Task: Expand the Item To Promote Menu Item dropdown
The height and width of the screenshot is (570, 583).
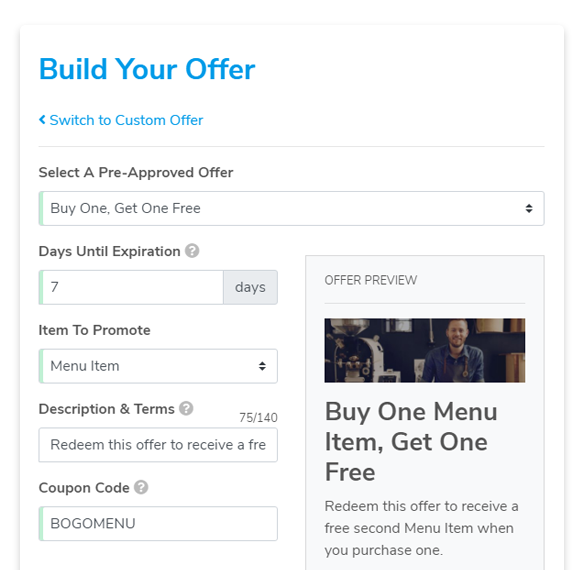Action: click(x=158, y=366)
